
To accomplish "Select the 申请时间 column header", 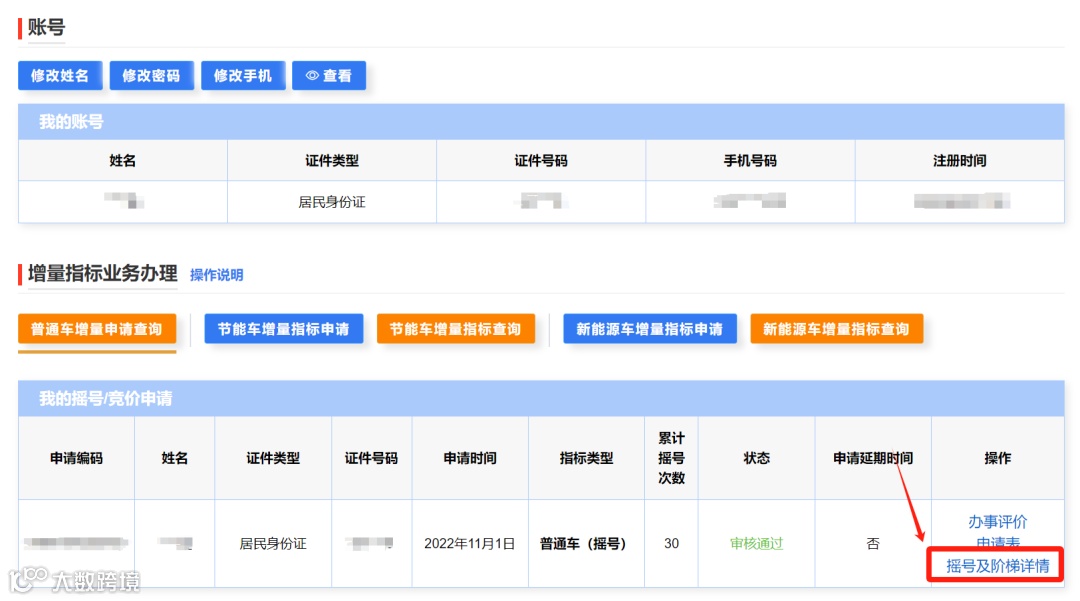I will pyautogui.click(x=470, y=458).
